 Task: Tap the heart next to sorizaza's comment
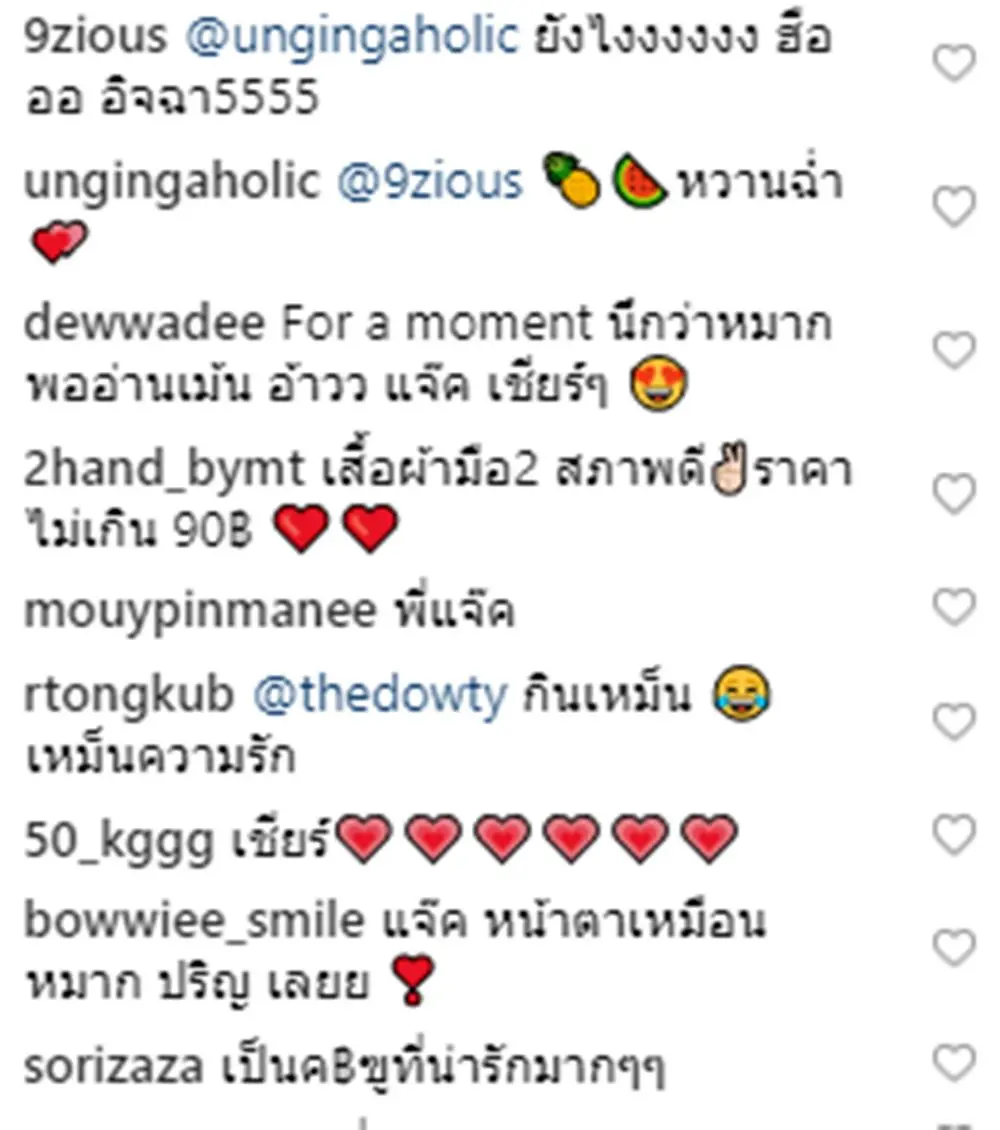pyautogui.click(x=954, y=1062)
